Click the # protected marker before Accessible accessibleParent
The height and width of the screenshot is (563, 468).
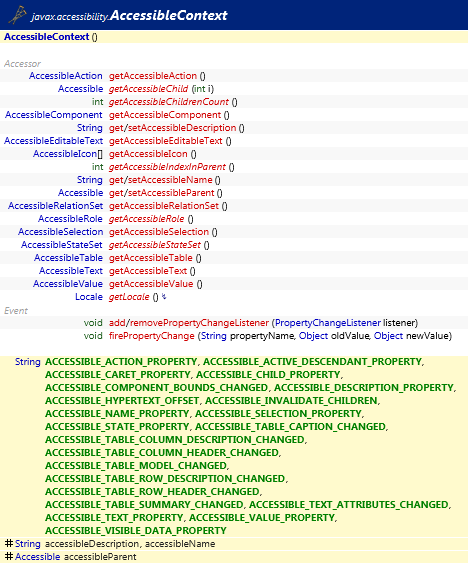(x=9, y=556)
